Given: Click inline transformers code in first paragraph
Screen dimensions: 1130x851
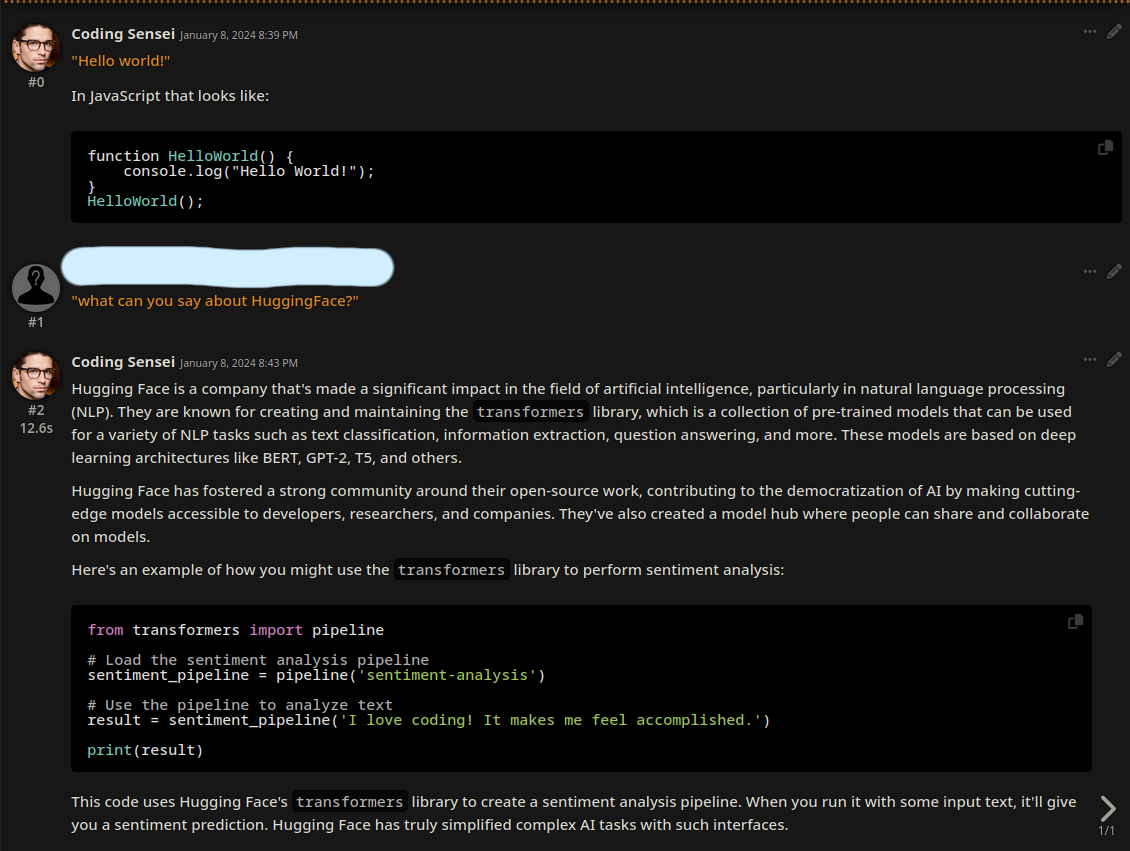Looking at the screenshot, I should pos(530,412).
